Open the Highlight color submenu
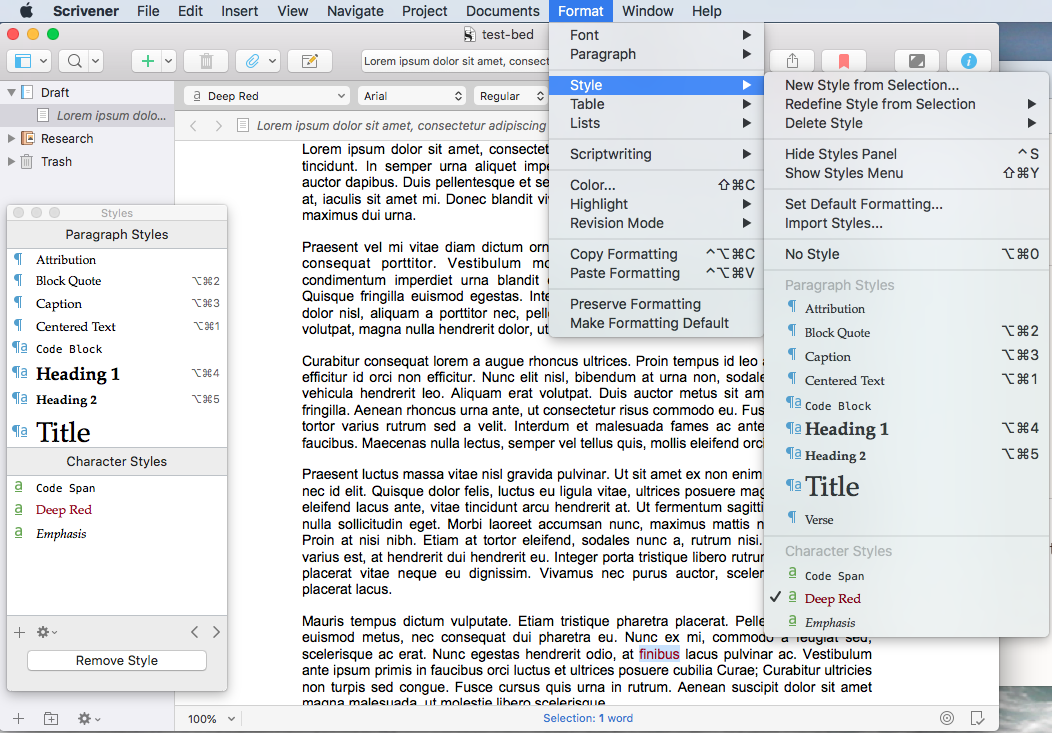The width and height of the screenshot is (1052, 733). click(x=656, y=204)
